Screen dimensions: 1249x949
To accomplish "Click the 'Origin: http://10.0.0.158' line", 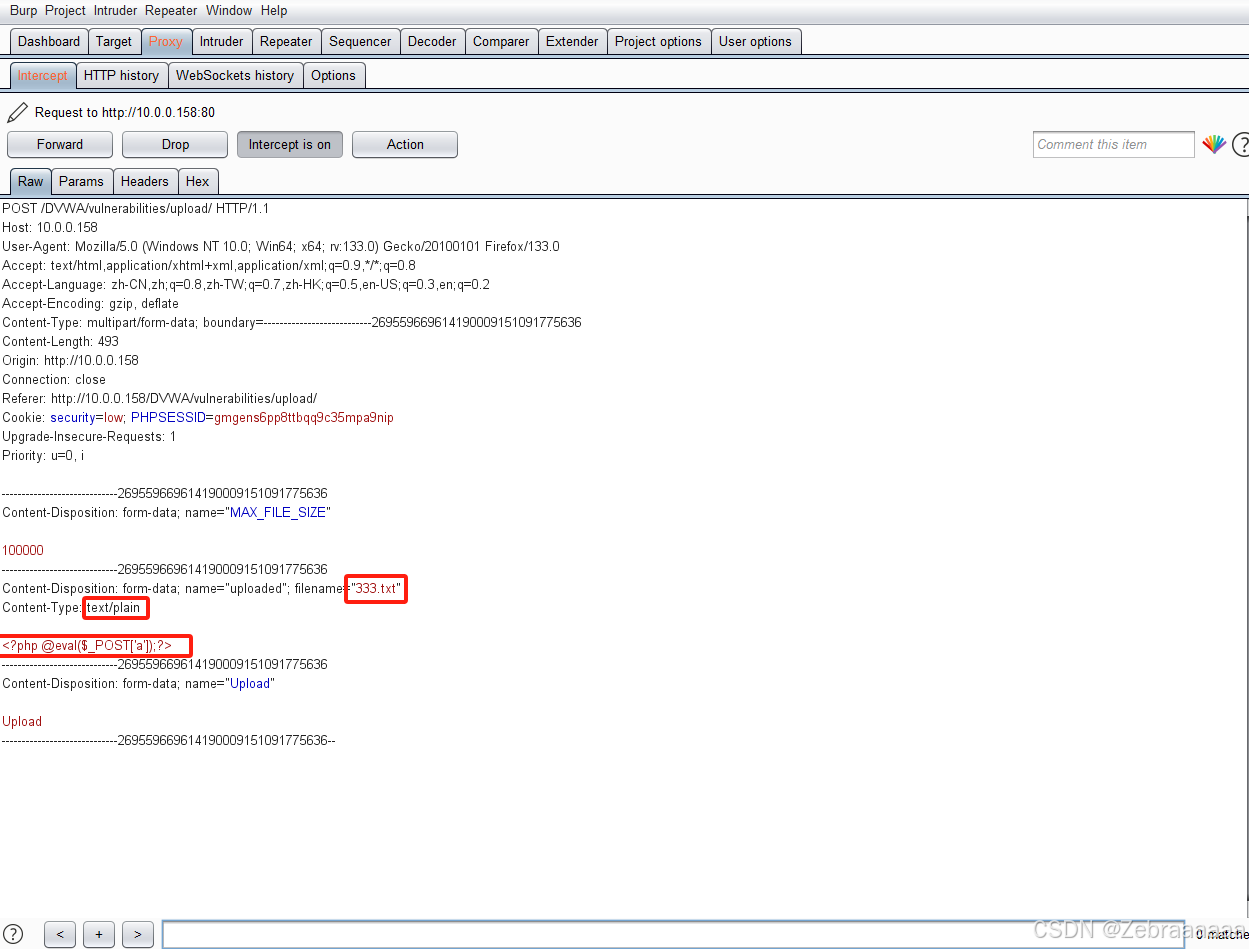I will (70, 360).
